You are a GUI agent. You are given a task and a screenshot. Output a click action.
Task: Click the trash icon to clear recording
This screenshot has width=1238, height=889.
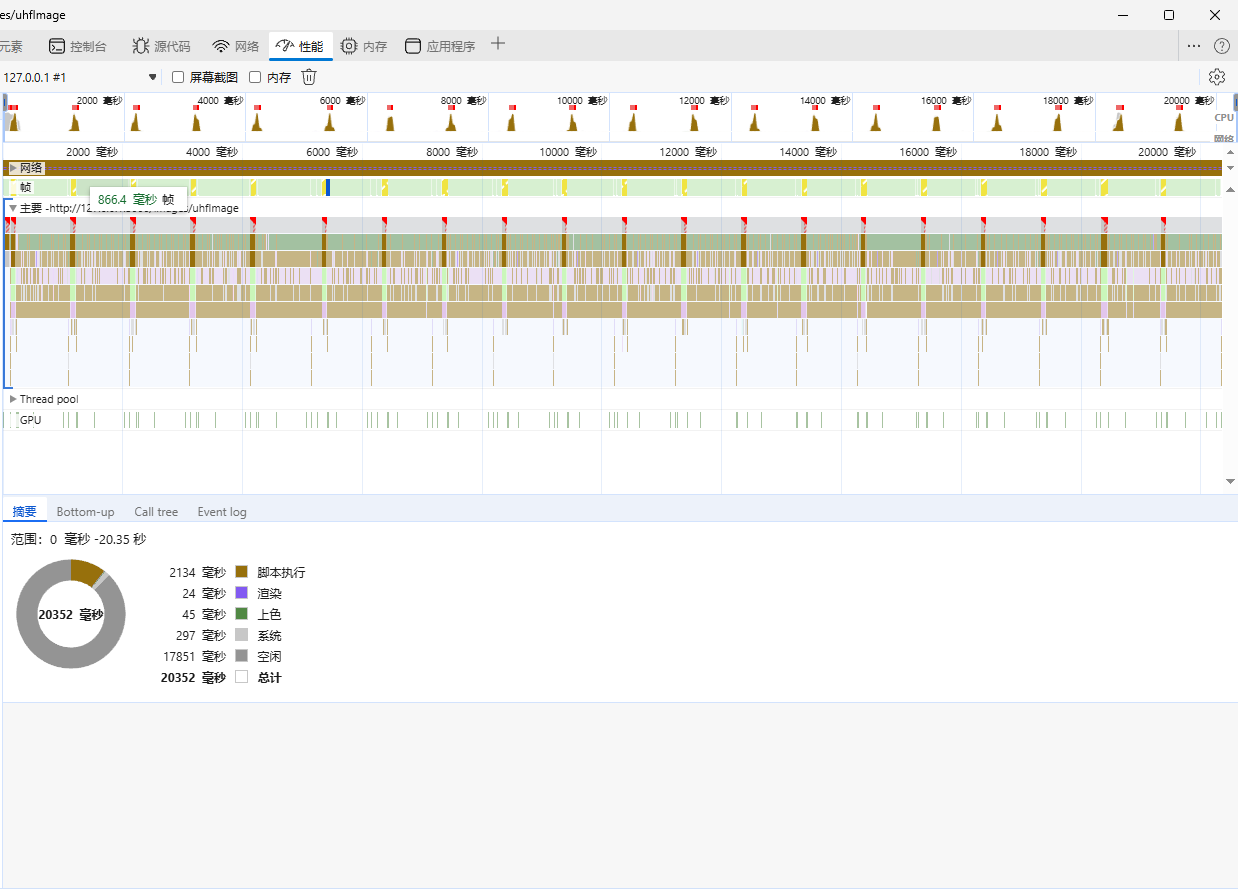click(309, 77)
